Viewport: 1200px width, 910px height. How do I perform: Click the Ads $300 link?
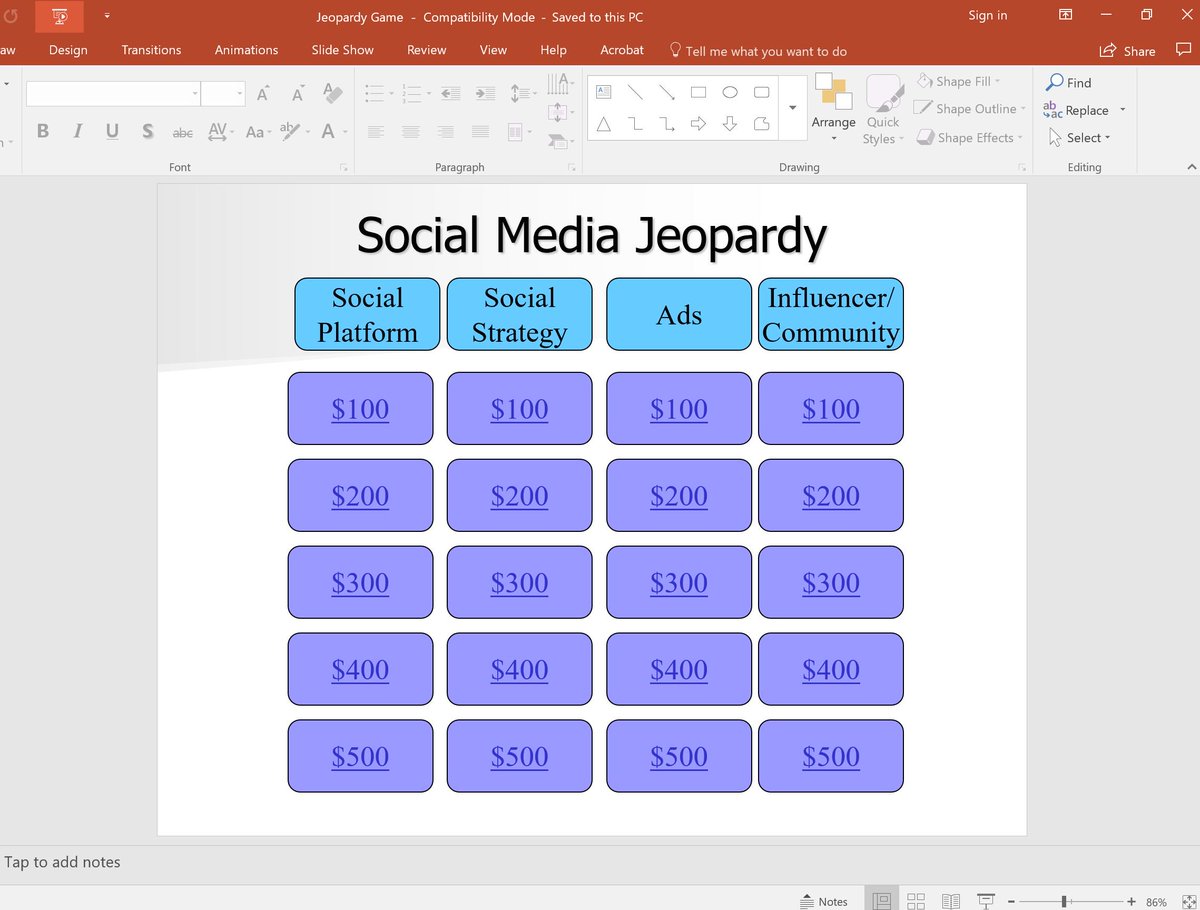click(679, 583)
